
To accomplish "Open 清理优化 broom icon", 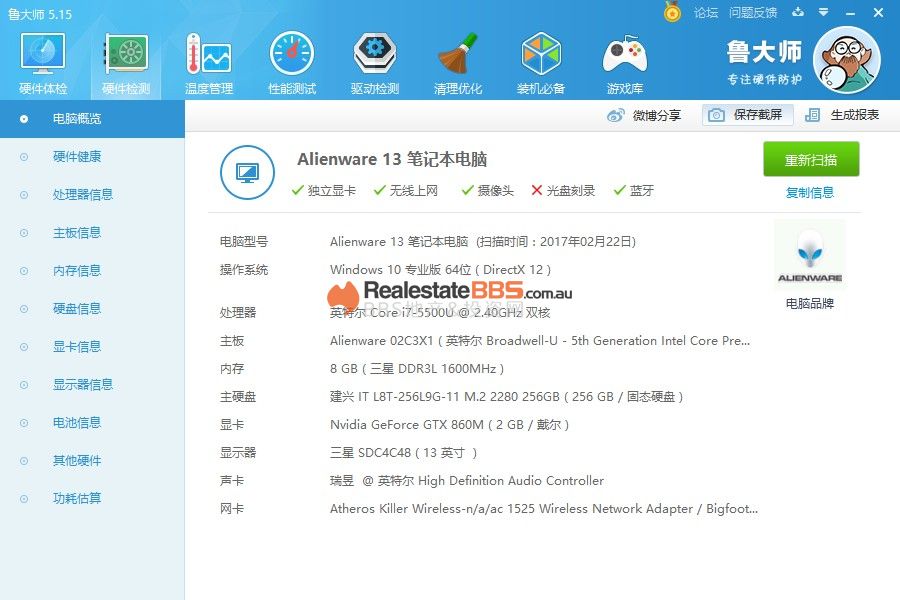I will pyautogui.click(x=458, y=55).
